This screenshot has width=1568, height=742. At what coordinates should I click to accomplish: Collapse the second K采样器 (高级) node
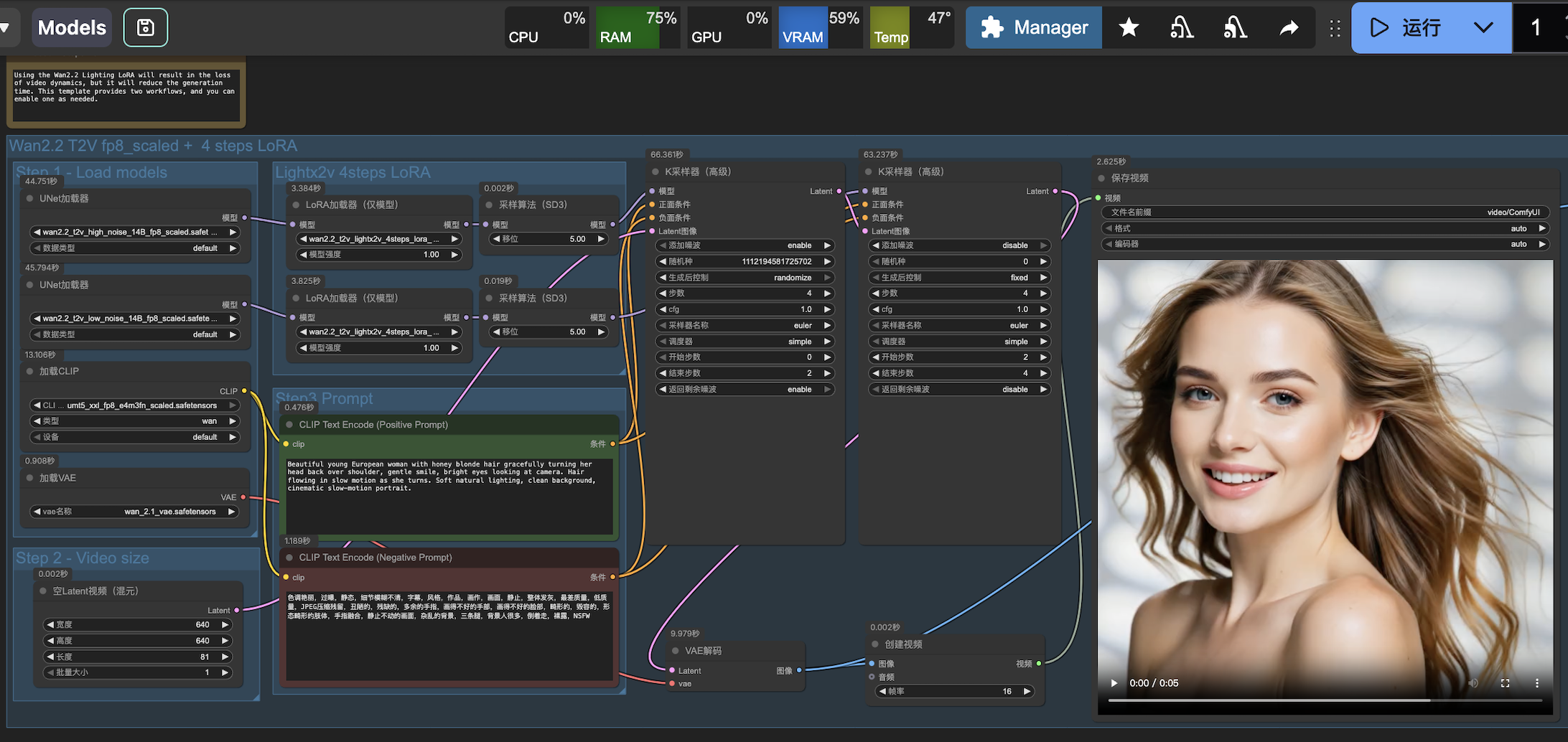(x=869, y=172)
